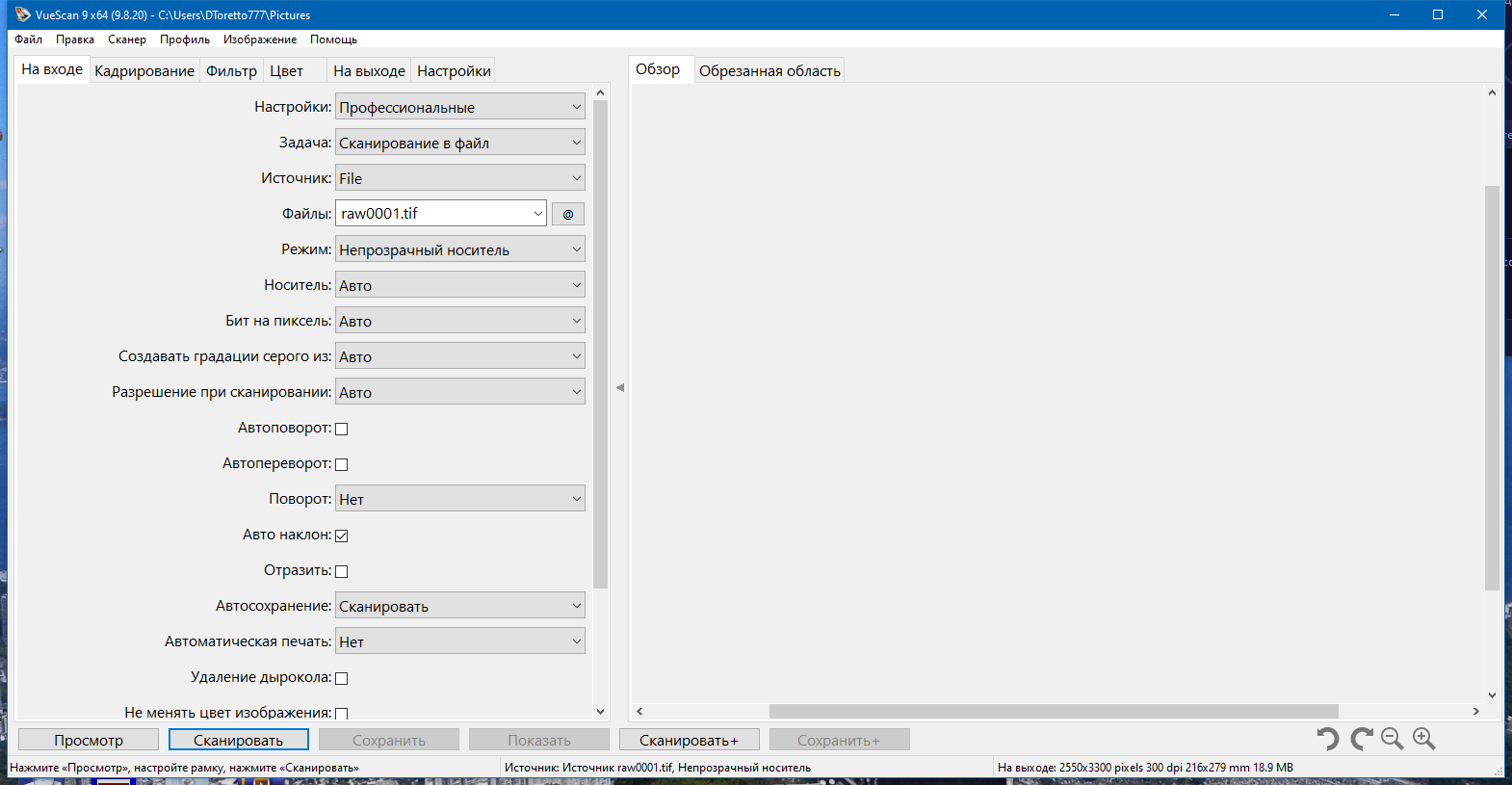Click the Сохранить+ button

839,740
